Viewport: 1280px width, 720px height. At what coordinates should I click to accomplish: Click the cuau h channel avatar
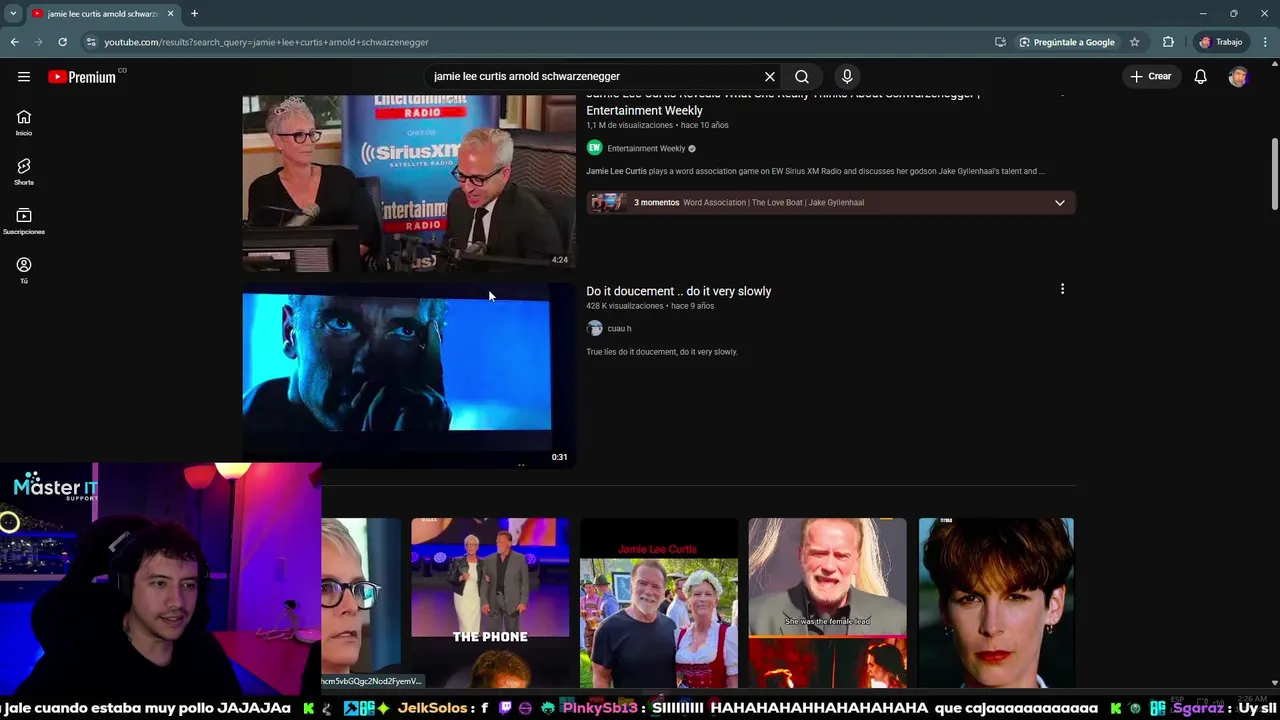click(x=594, y=328)
